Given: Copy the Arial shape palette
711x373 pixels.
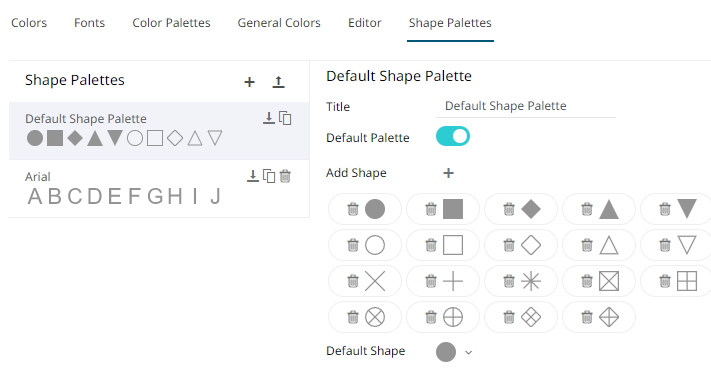Looking at the screenshot, I should click(269, 176).
